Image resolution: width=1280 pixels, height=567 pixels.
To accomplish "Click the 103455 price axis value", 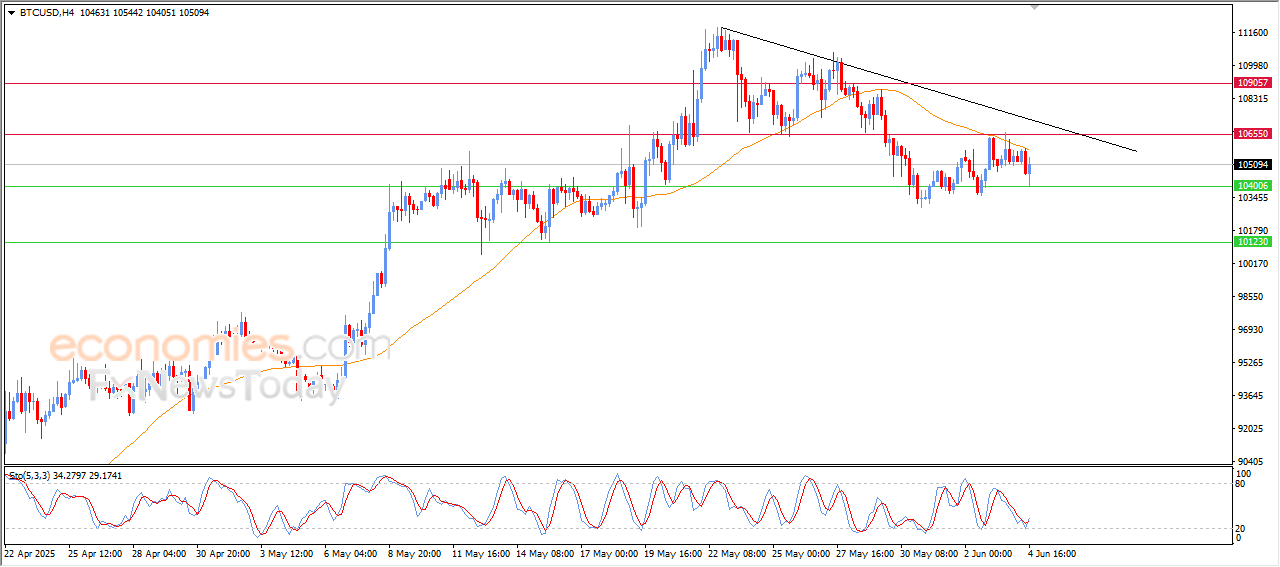I will (x=1253, y=198).
